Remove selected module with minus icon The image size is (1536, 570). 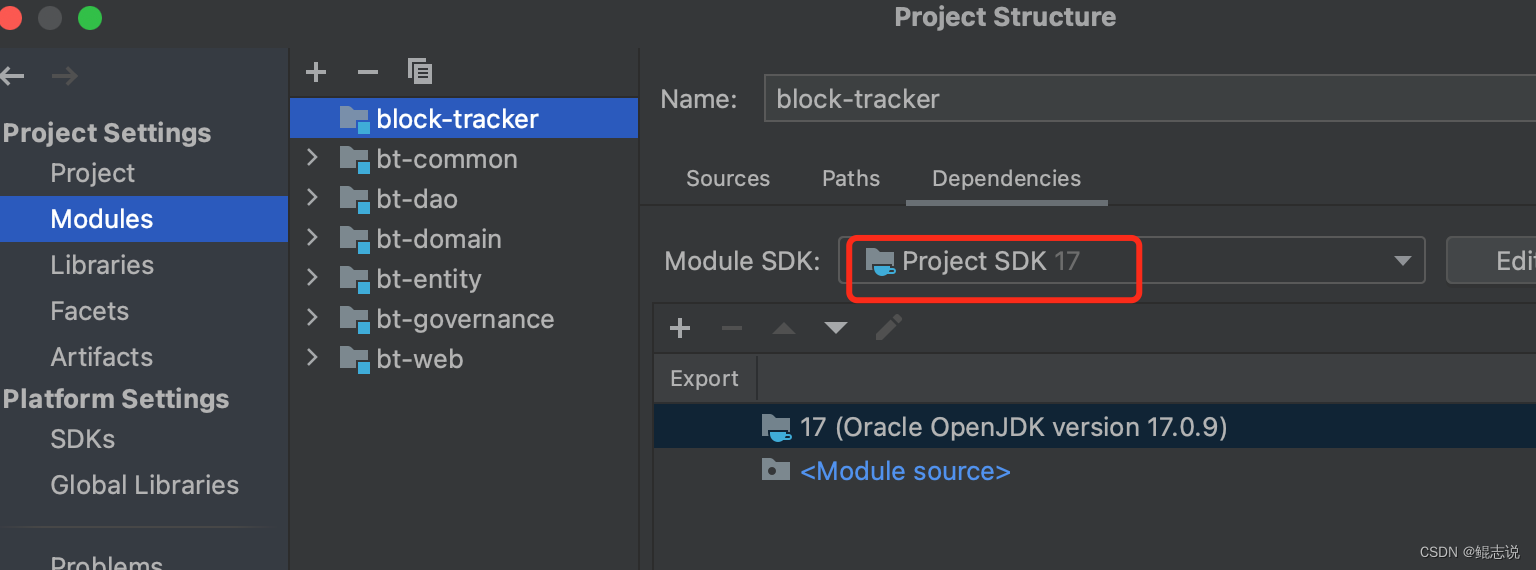coord(368,72)
